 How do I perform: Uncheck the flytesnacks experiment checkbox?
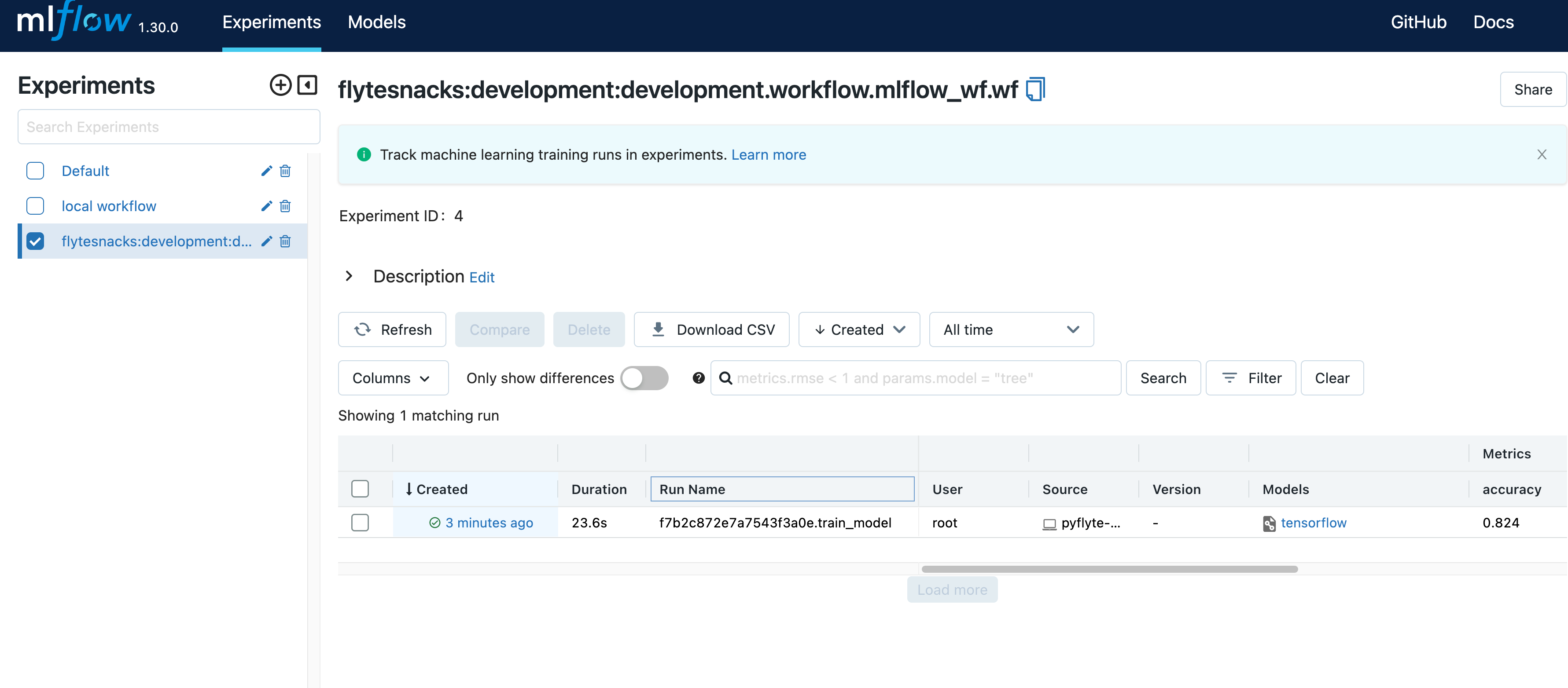tap(35, 241)
